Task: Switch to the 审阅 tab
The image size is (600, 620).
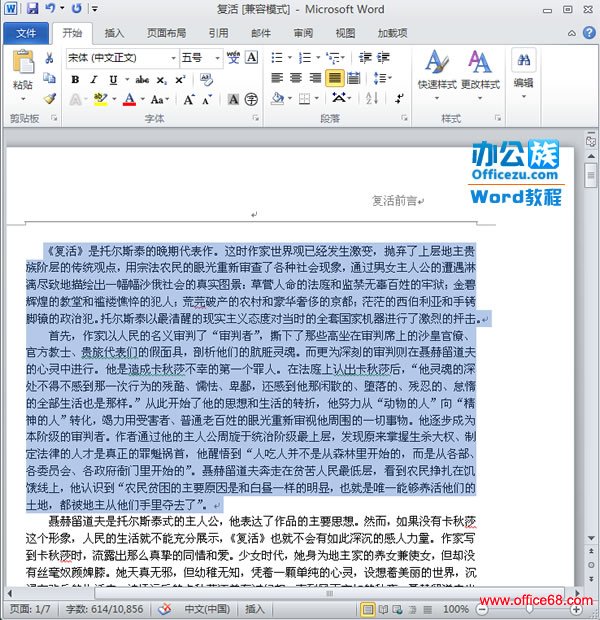Action: pos(303,33)
